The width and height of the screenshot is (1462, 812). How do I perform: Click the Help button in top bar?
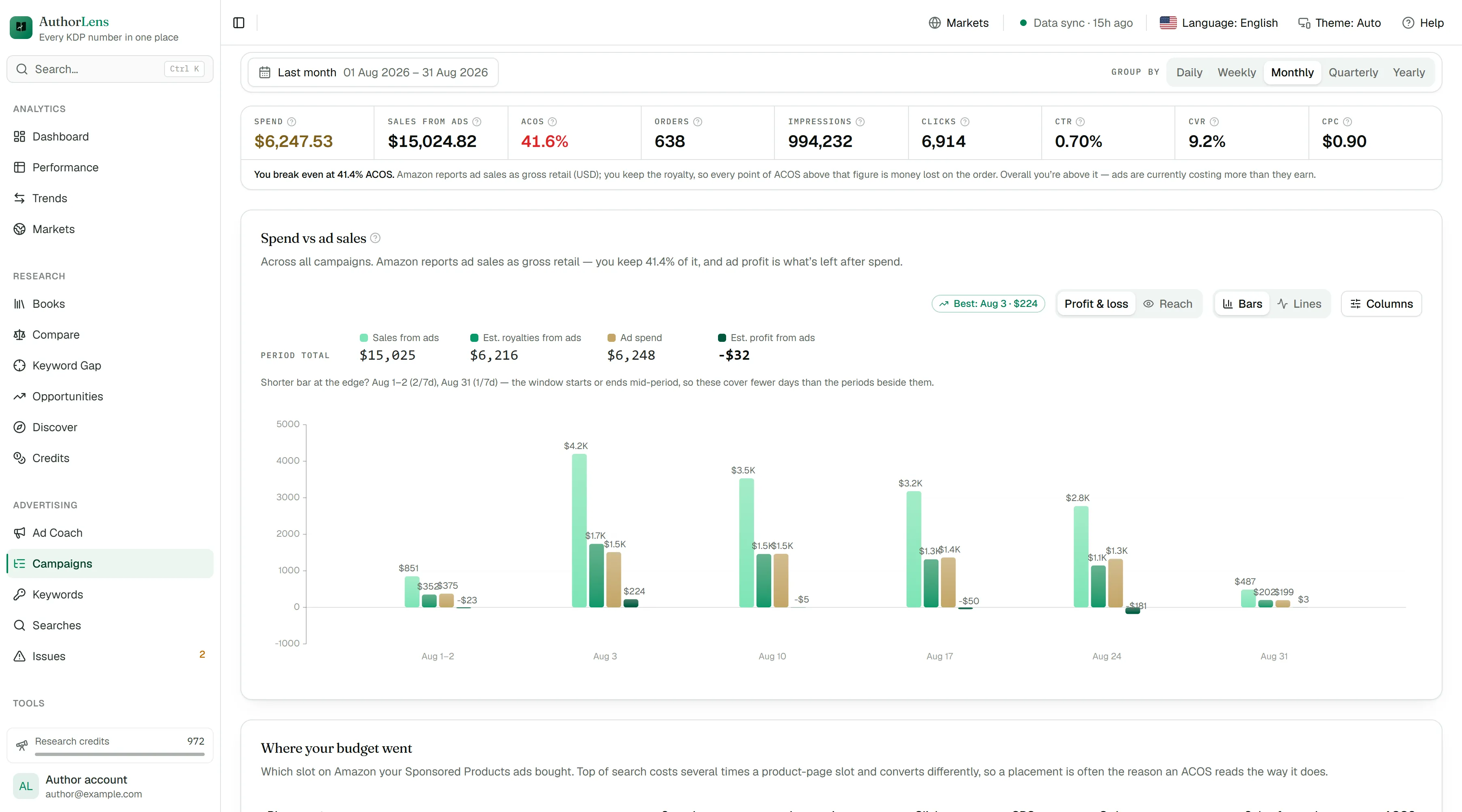1423,23
